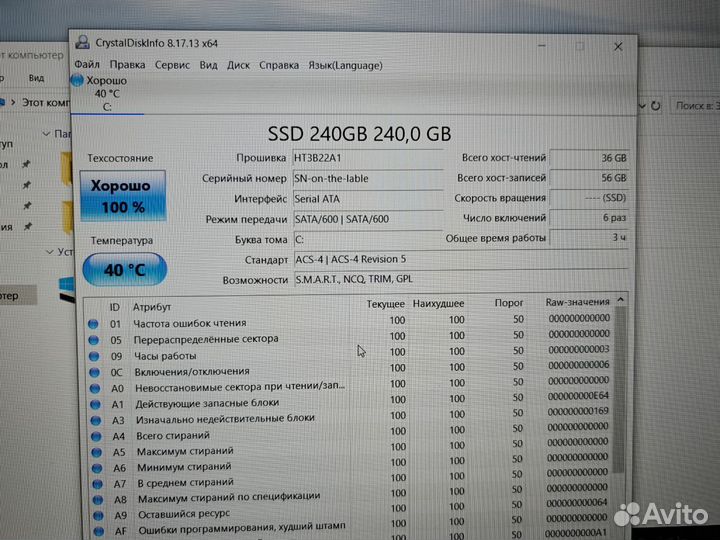Click raw value 000000000169

tap(578, 411)
